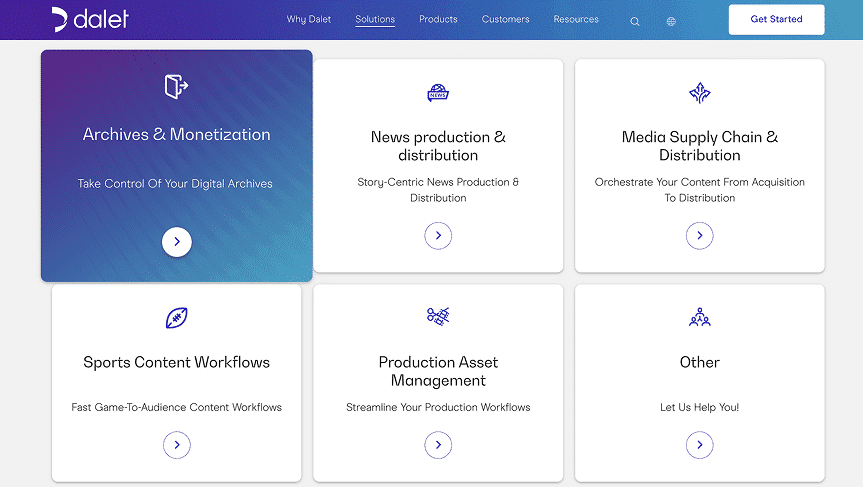The image size is (863, 487).
Task: Select the Solutions nav item
Action: pos(375,20)
